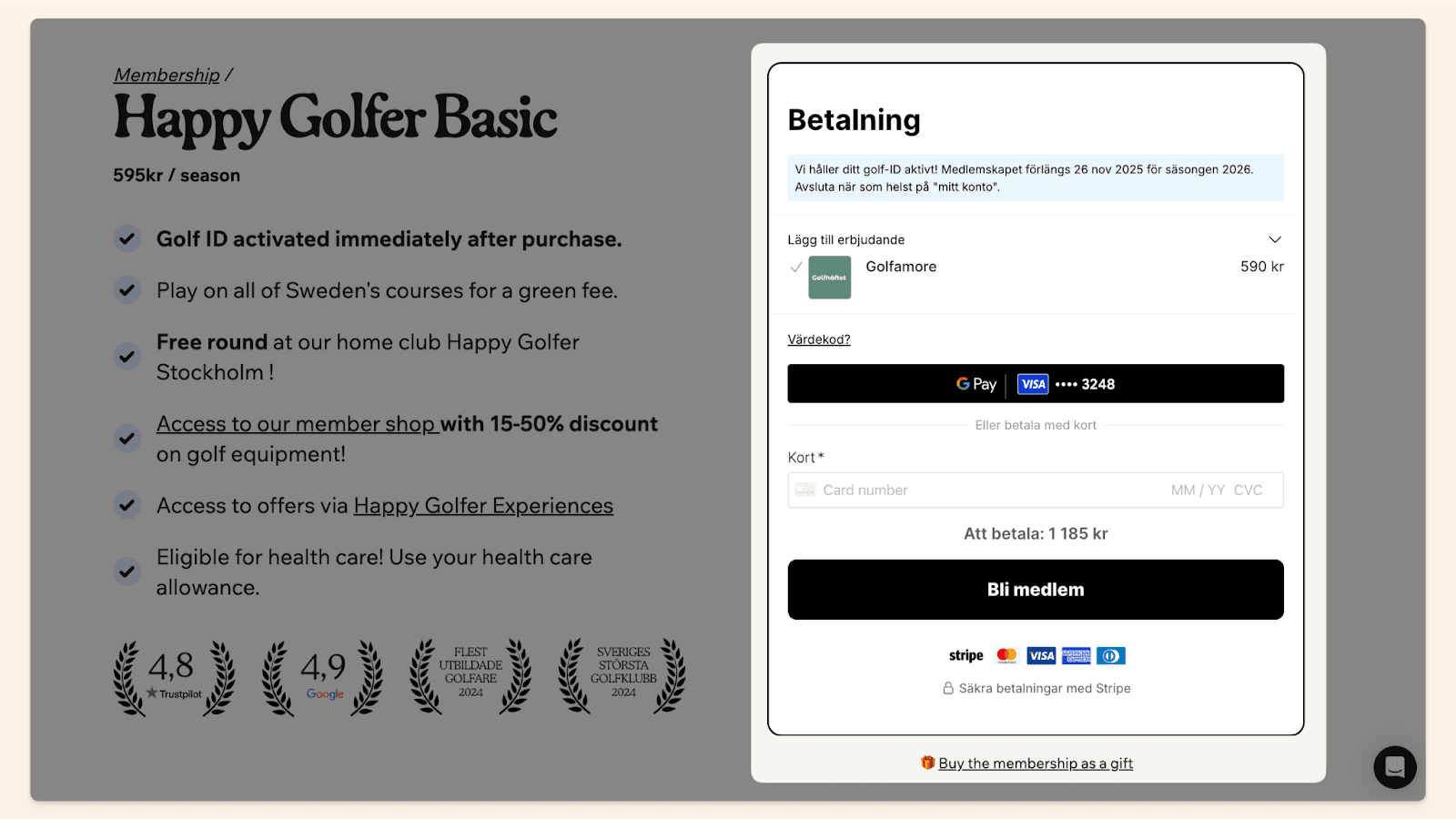Click the MM / YY expiry field

coord(1198,490)
